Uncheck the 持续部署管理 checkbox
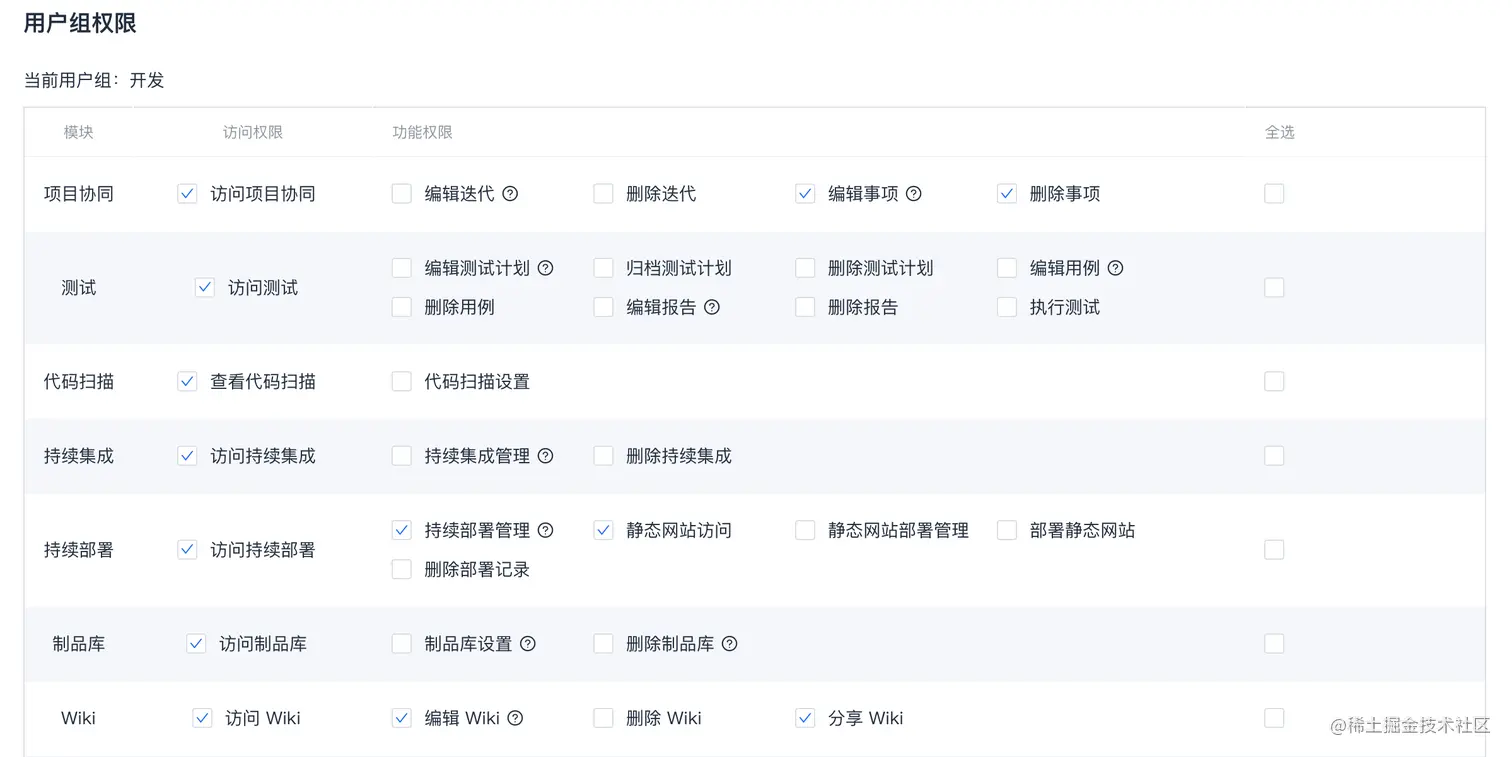This screenshot has height=757, width=1512. tap(402, 530)
